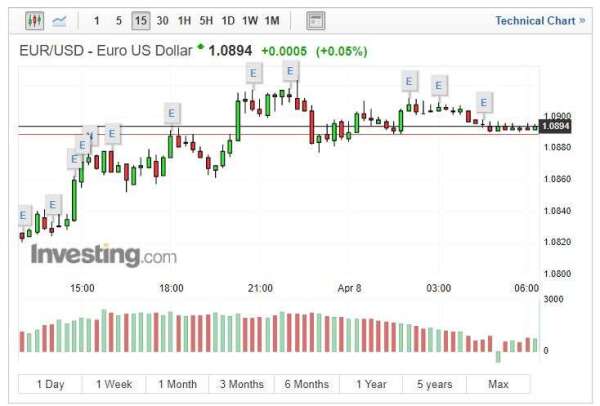This screenshot has width=600, height=406.
Task: Select the 5 minute interval
Action: [x=119, y=21]
